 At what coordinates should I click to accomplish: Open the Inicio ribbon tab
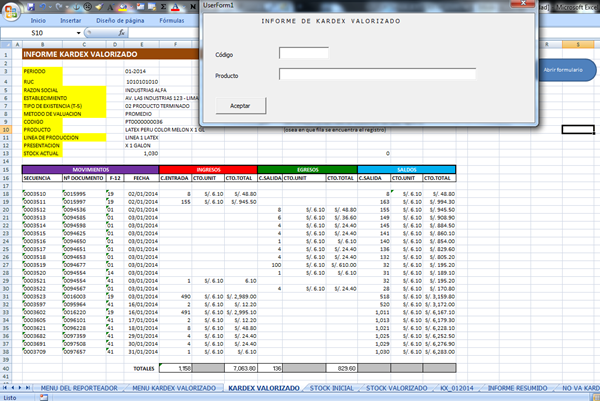click(x=37, y=19)
